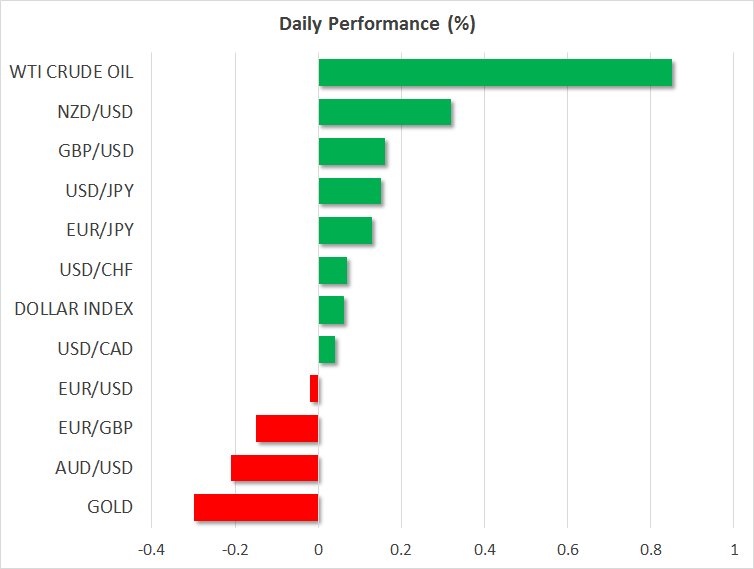
Task: Click the WTI CRUDE OIL axis label
Action: click(x=71, y=72)
